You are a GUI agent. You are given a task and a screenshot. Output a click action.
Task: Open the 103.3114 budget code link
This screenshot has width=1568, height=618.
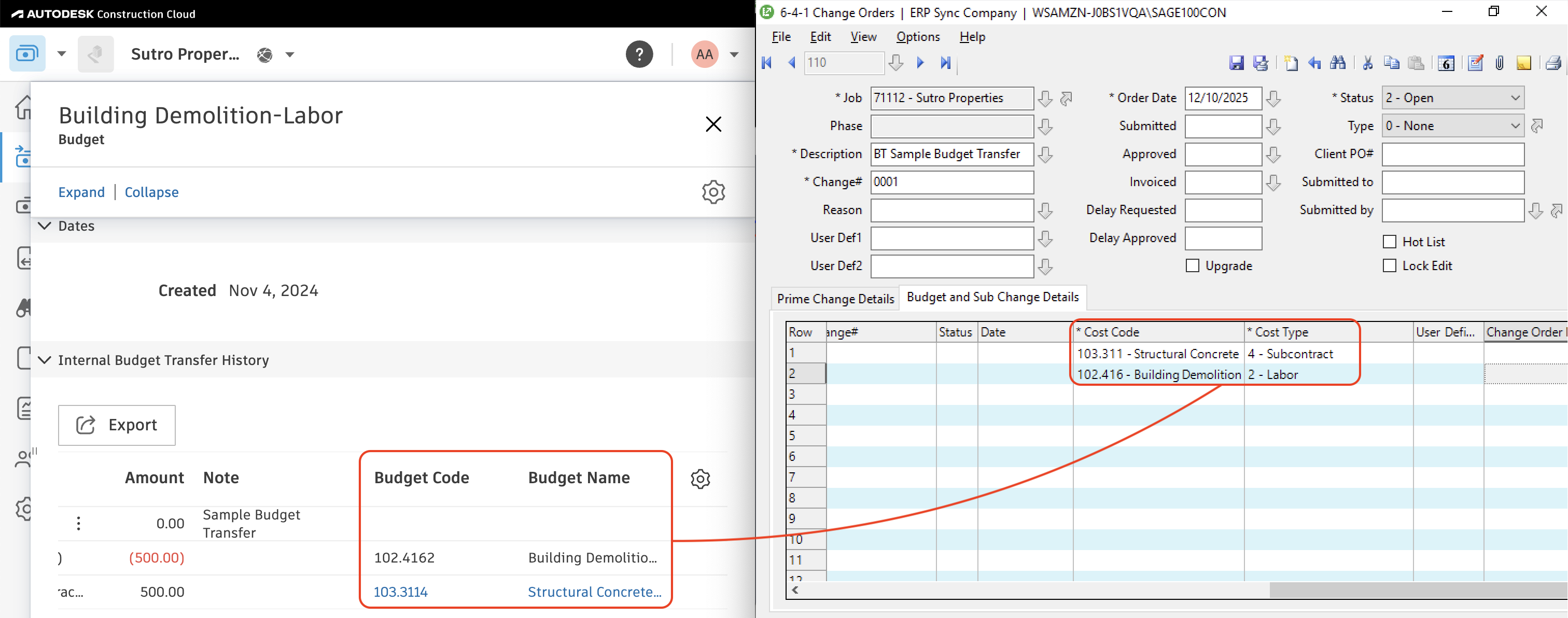(401, 591)
